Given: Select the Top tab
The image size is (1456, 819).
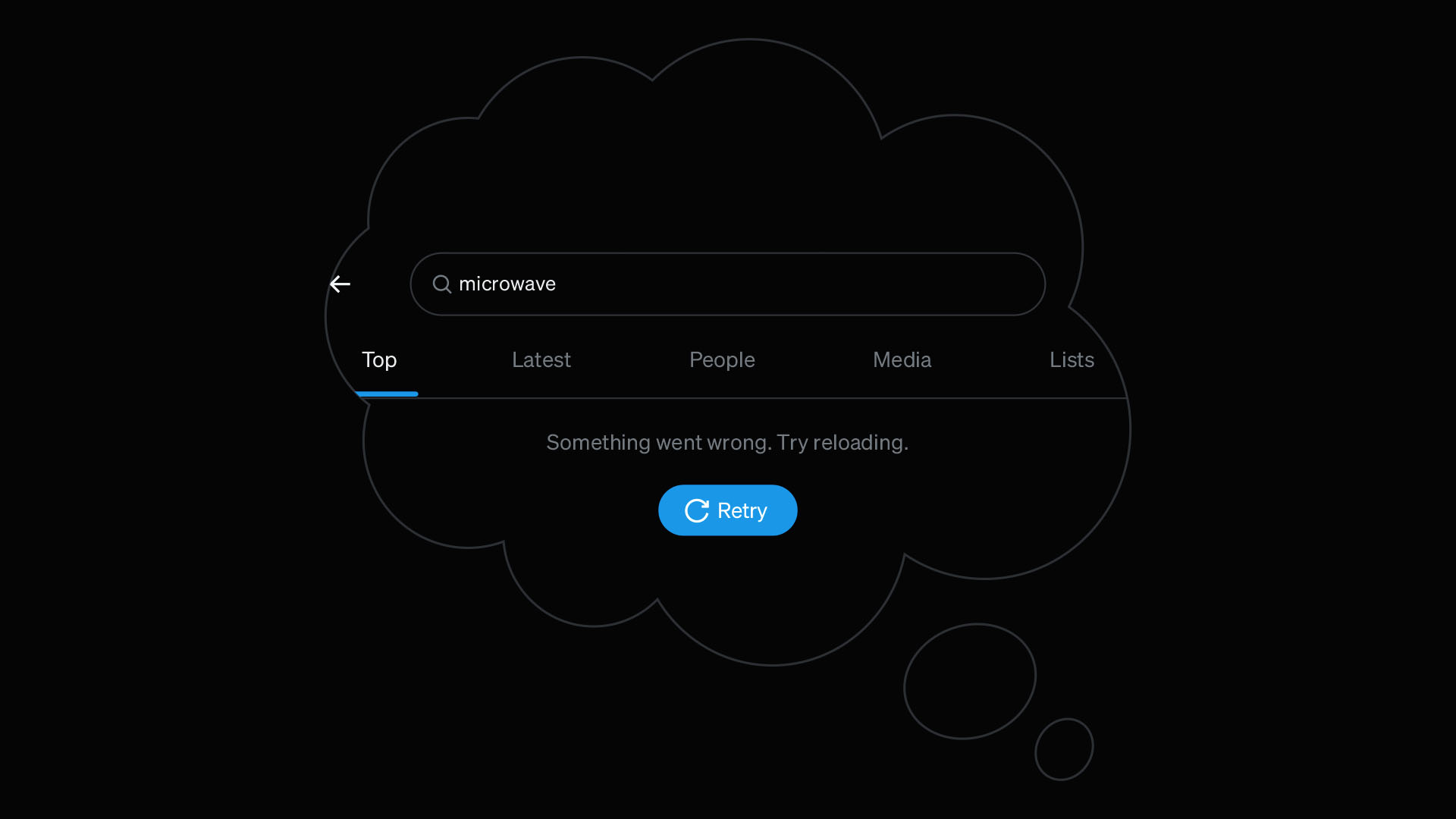Looking at the screenshot, I should [x=379, y=359].
